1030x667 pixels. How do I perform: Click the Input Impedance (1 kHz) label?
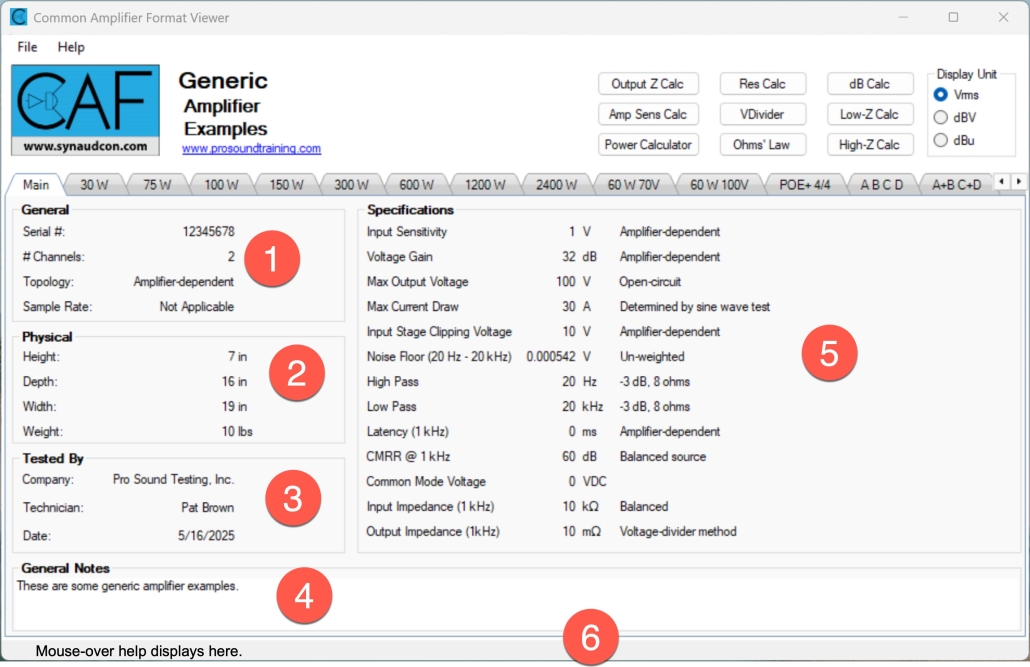point(430,507)
